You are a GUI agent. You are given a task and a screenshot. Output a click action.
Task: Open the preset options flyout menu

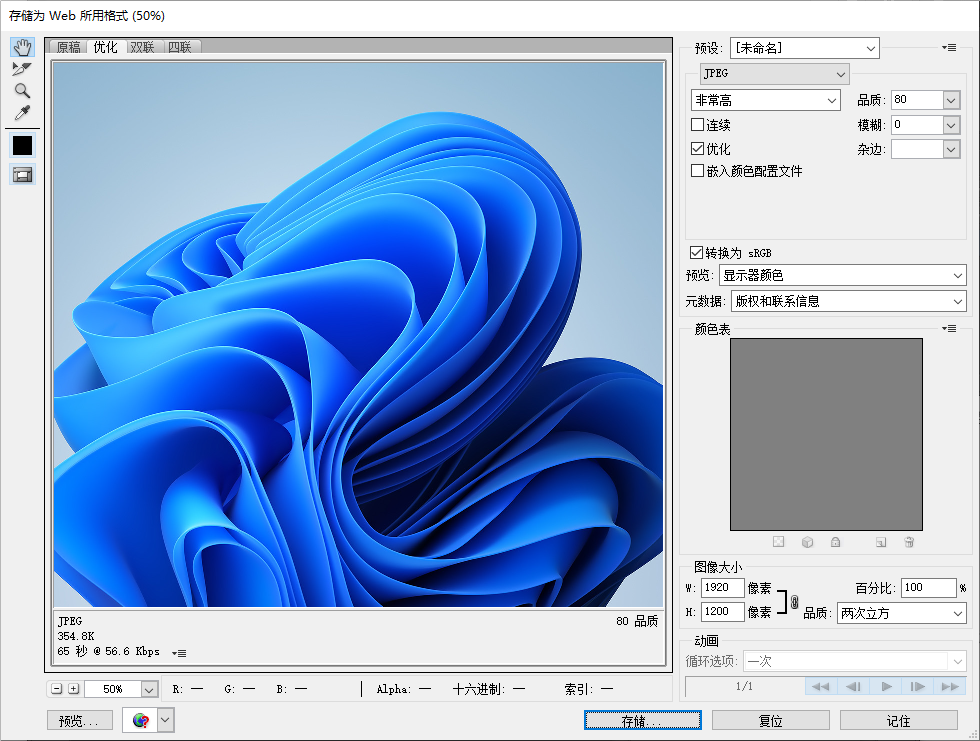click(949, 48)
